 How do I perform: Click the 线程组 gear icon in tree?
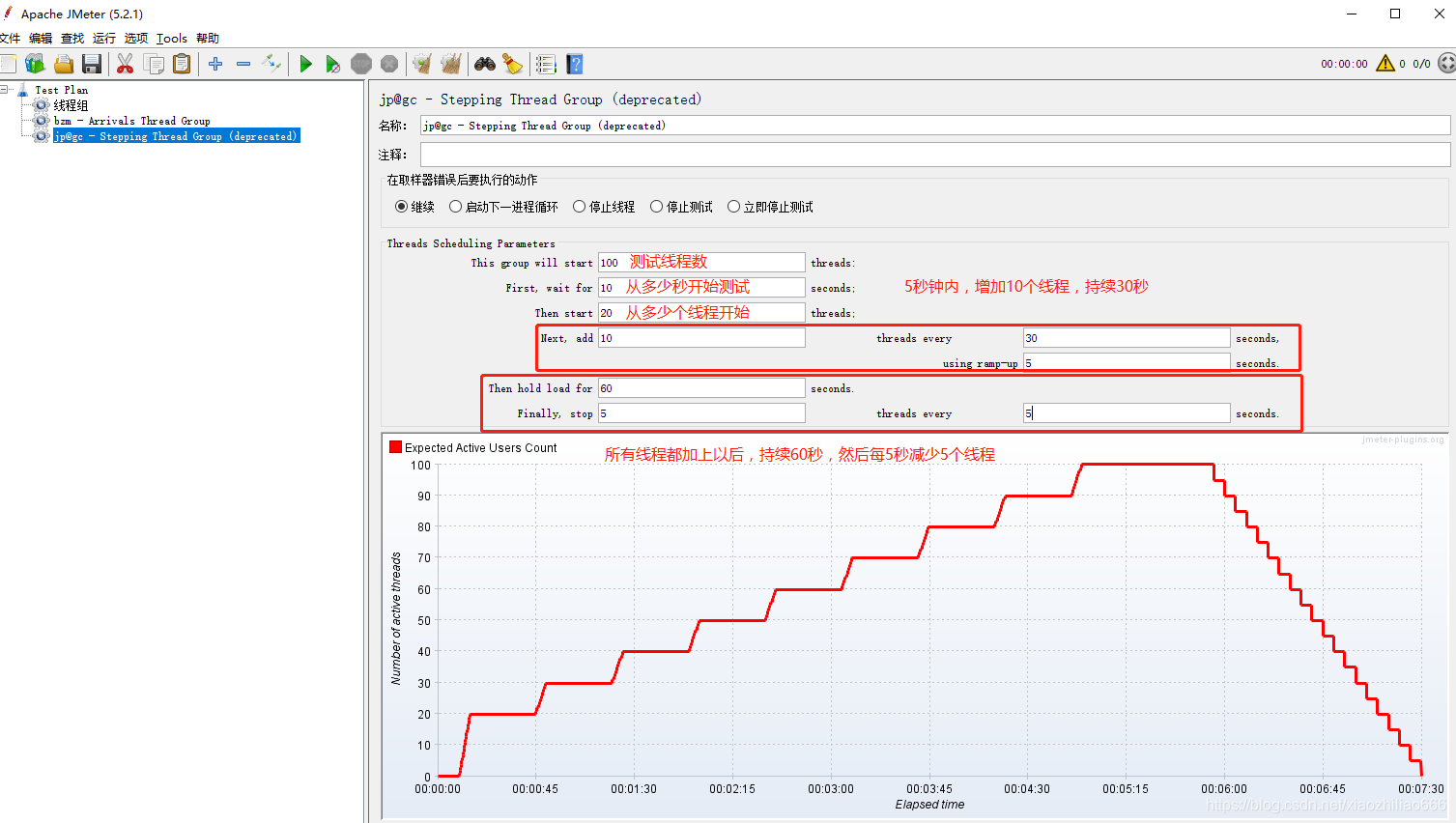coord(42,105)
